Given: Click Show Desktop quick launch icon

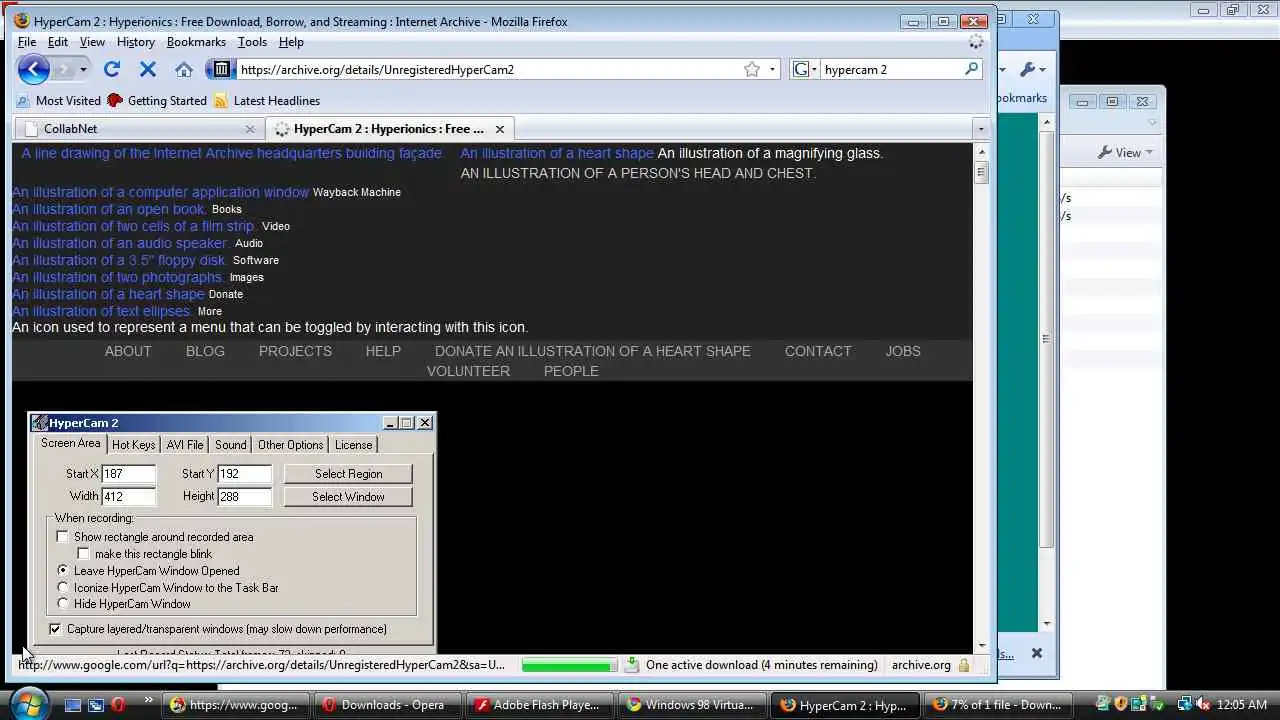Looking at the screenshot, I should tap(73, 705).
